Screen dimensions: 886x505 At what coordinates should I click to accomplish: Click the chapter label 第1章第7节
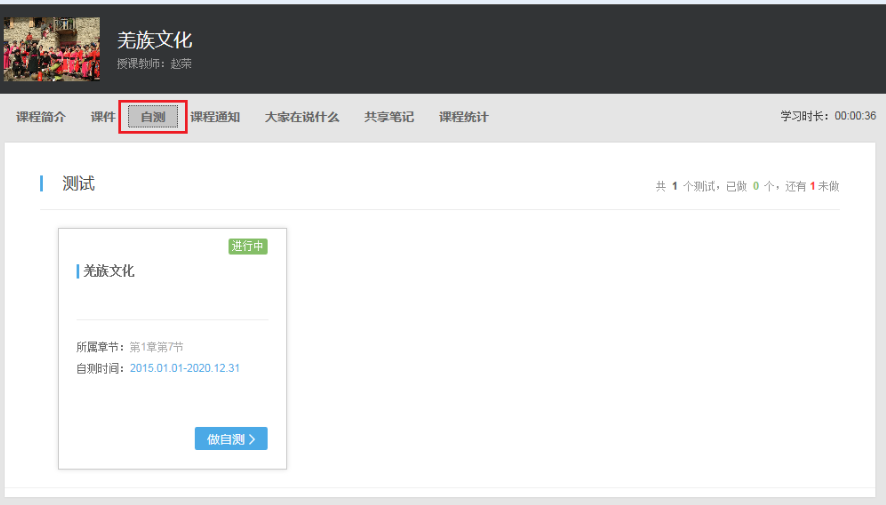pos(156,347)
